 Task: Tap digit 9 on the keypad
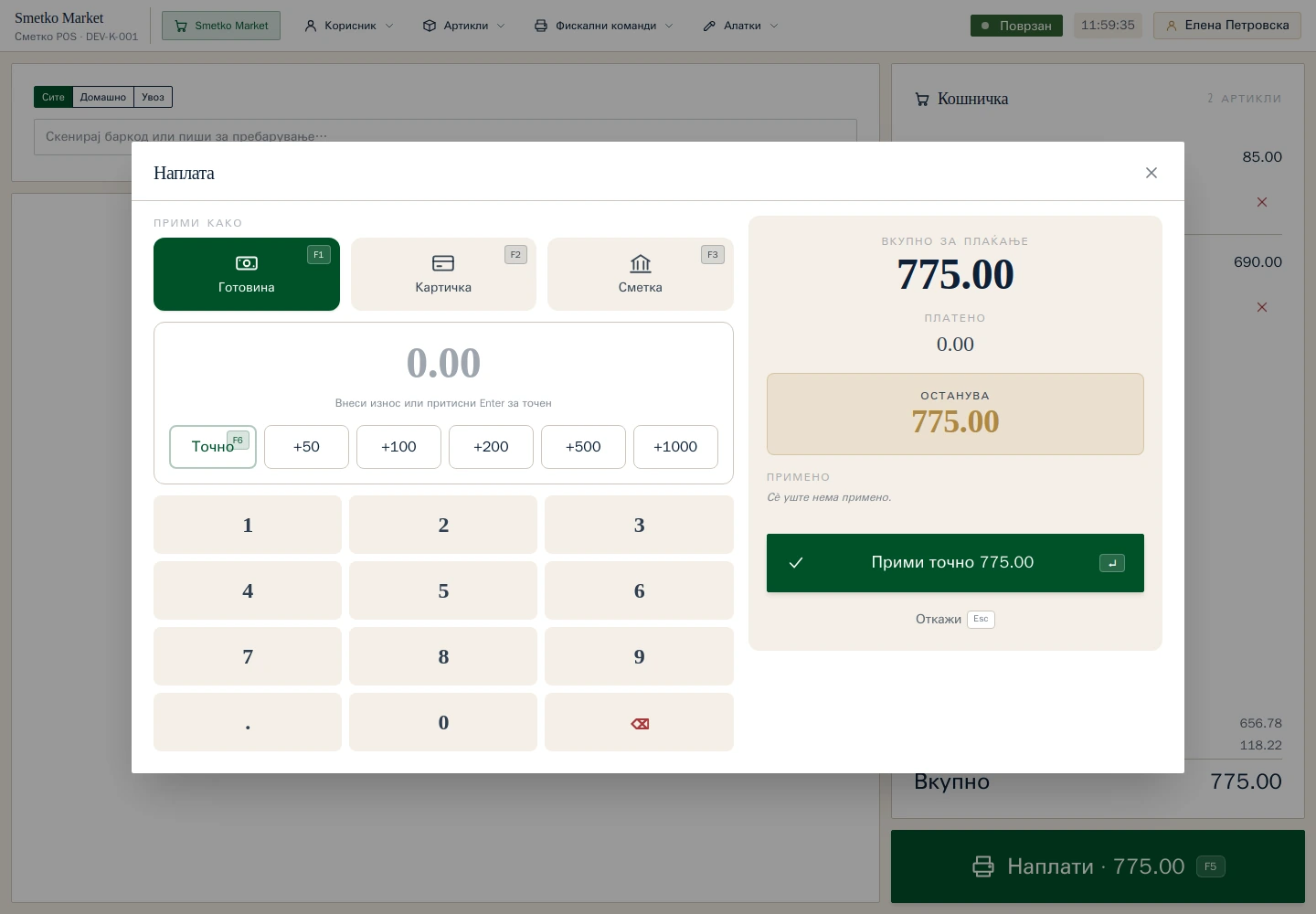pos(640,656)
